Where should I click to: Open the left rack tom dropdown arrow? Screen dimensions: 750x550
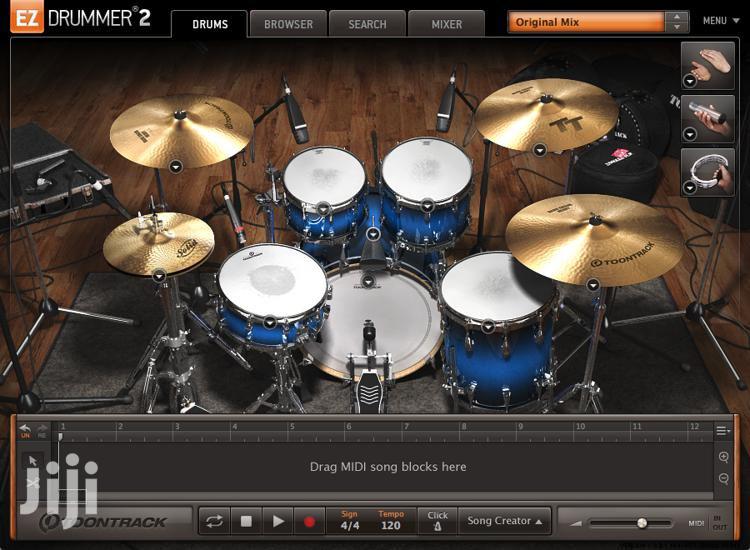tap(324, 209)
